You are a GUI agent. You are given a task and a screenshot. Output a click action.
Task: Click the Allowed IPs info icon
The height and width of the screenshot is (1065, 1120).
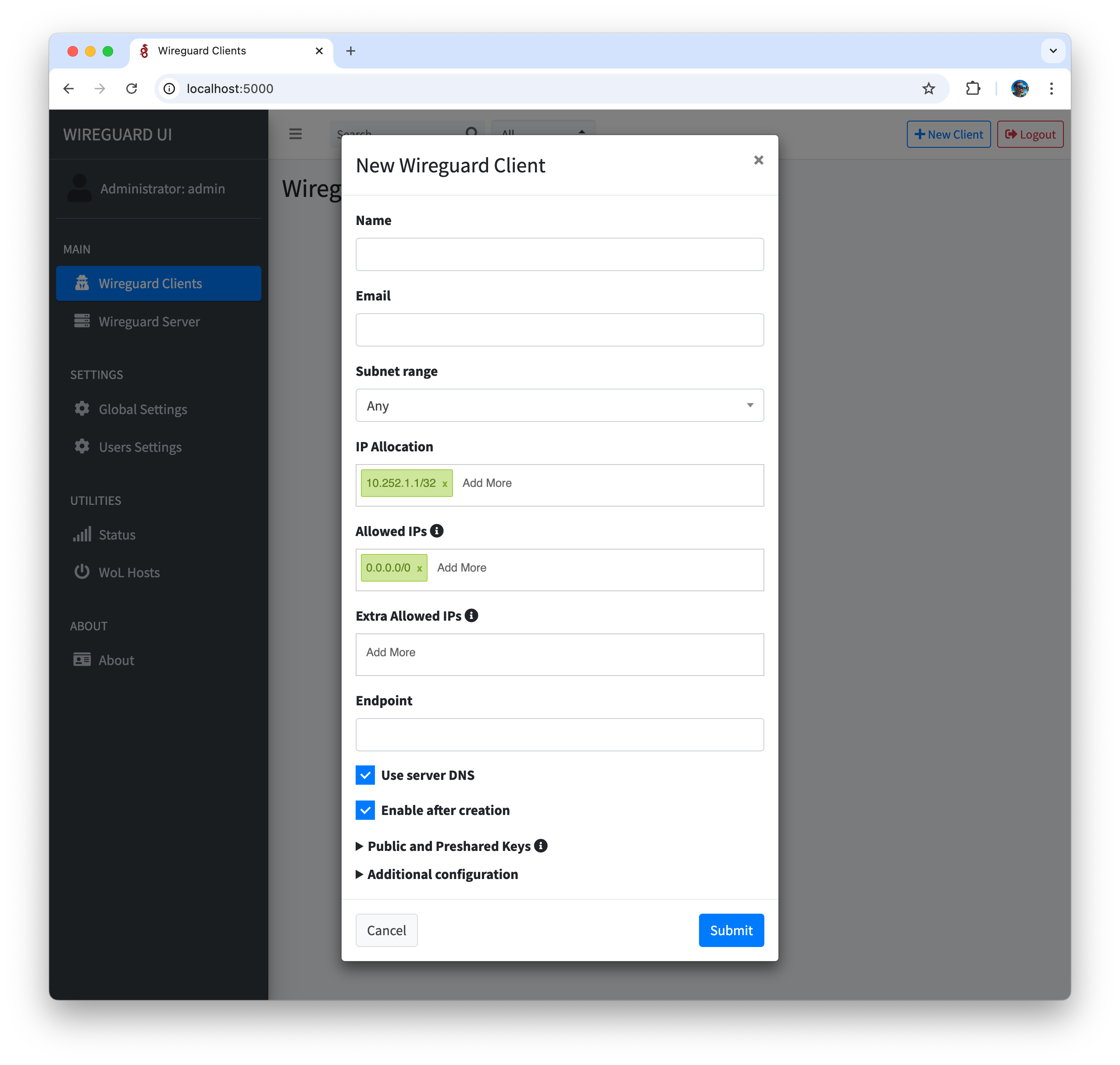point(437,530)
